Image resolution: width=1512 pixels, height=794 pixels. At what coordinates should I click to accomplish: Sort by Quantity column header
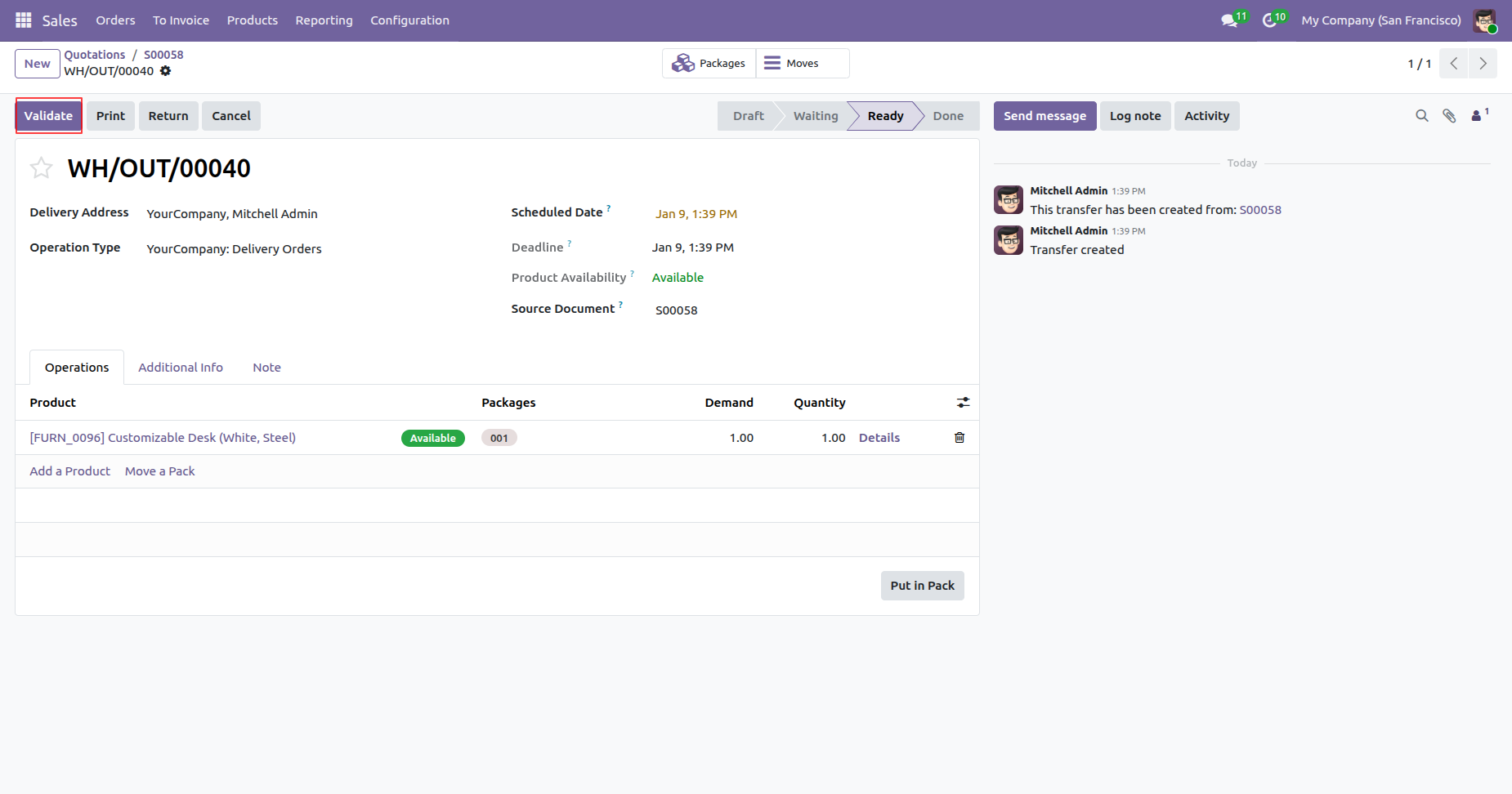click(x=820, y=403)
